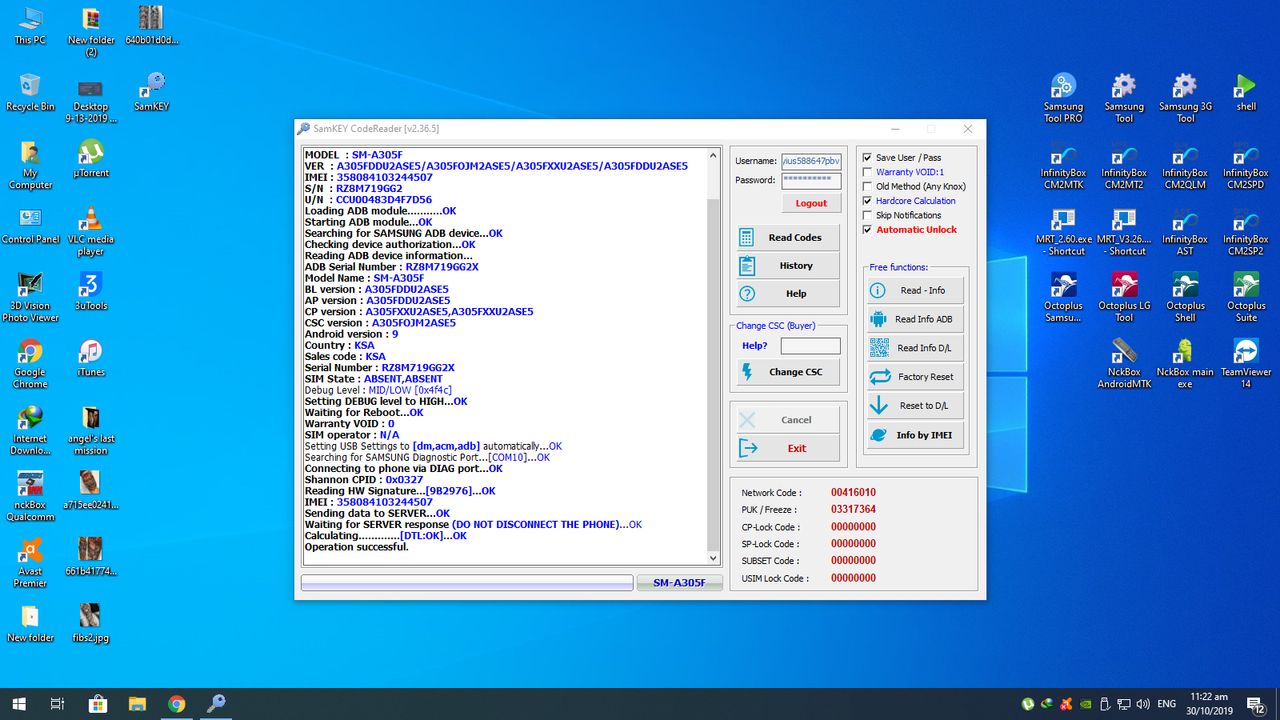Image resolution: width=1280 pixels, height=720 pixels.
Task: Click Network Code value 00416010
Action: (x=853, y=493)
